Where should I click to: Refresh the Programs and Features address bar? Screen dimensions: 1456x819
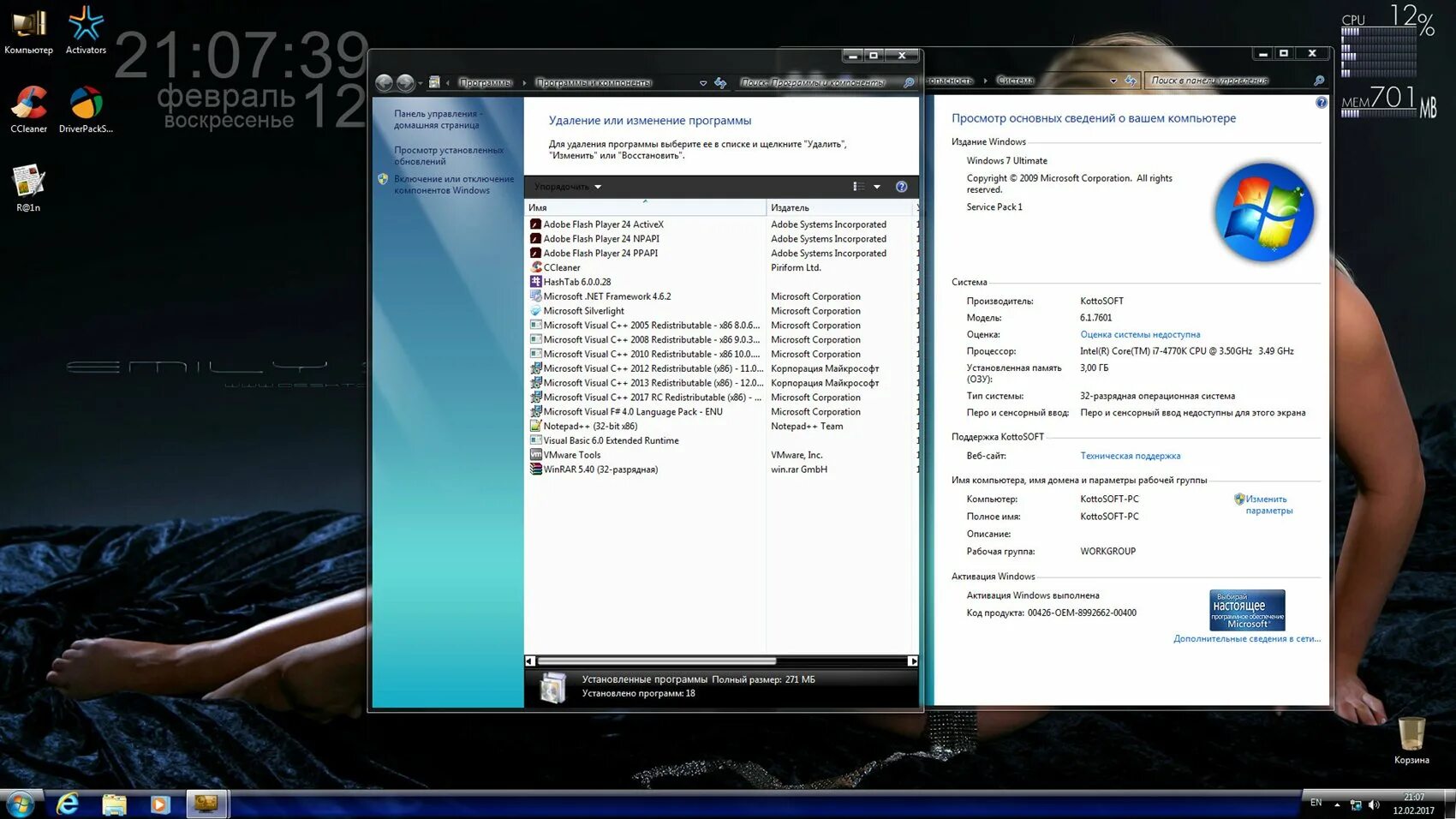click(x=720, y=82)
